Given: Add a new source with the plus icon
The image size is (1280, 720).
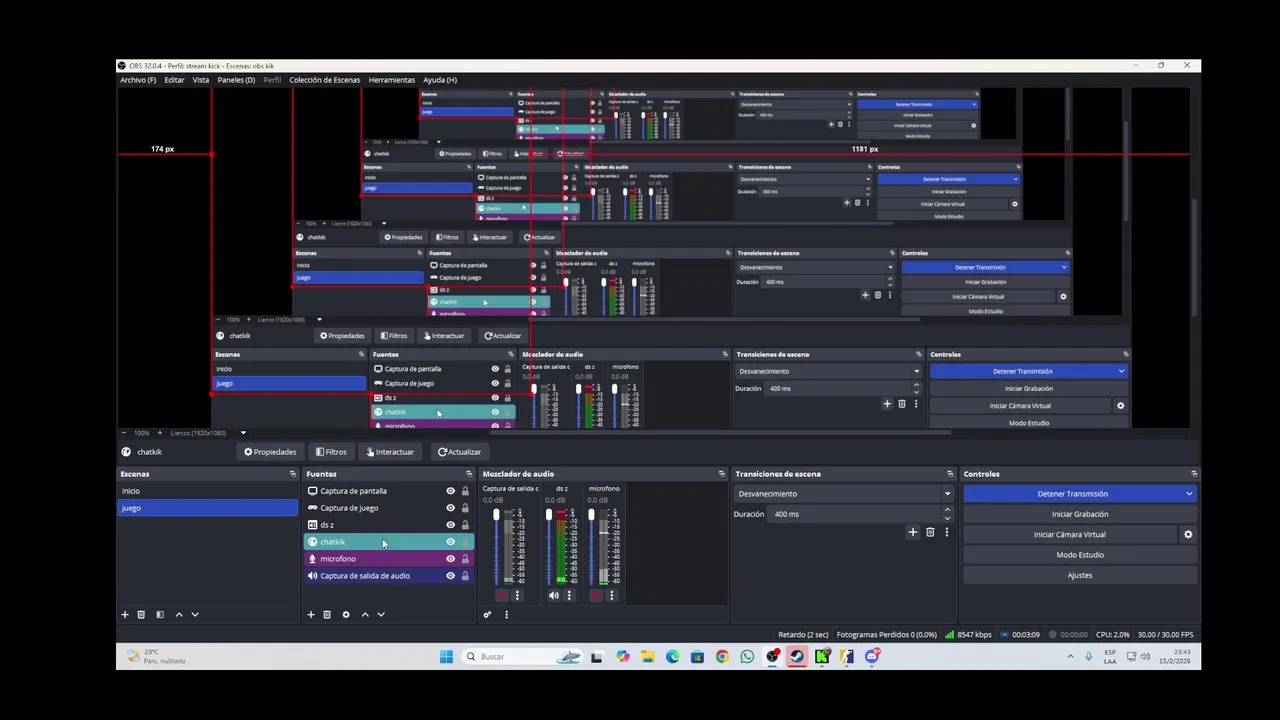Looking at the screenshot, I should pos(311,614).
